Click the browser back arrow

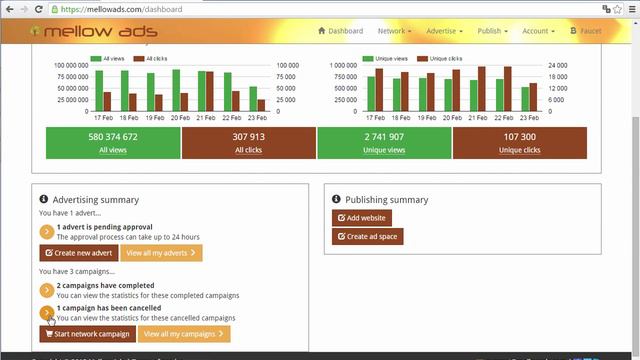click(10, 9)
